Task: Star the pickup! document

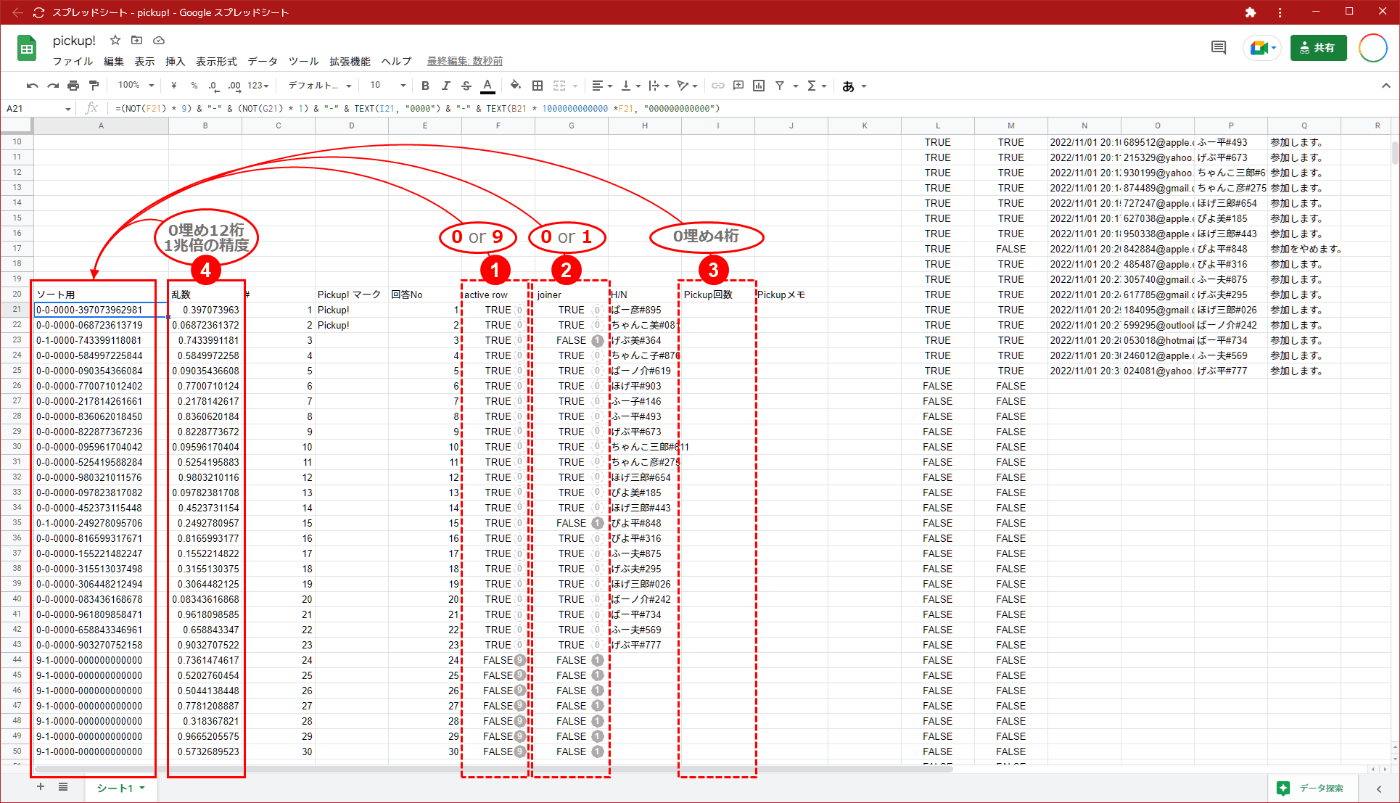Action: click(115, 40)
